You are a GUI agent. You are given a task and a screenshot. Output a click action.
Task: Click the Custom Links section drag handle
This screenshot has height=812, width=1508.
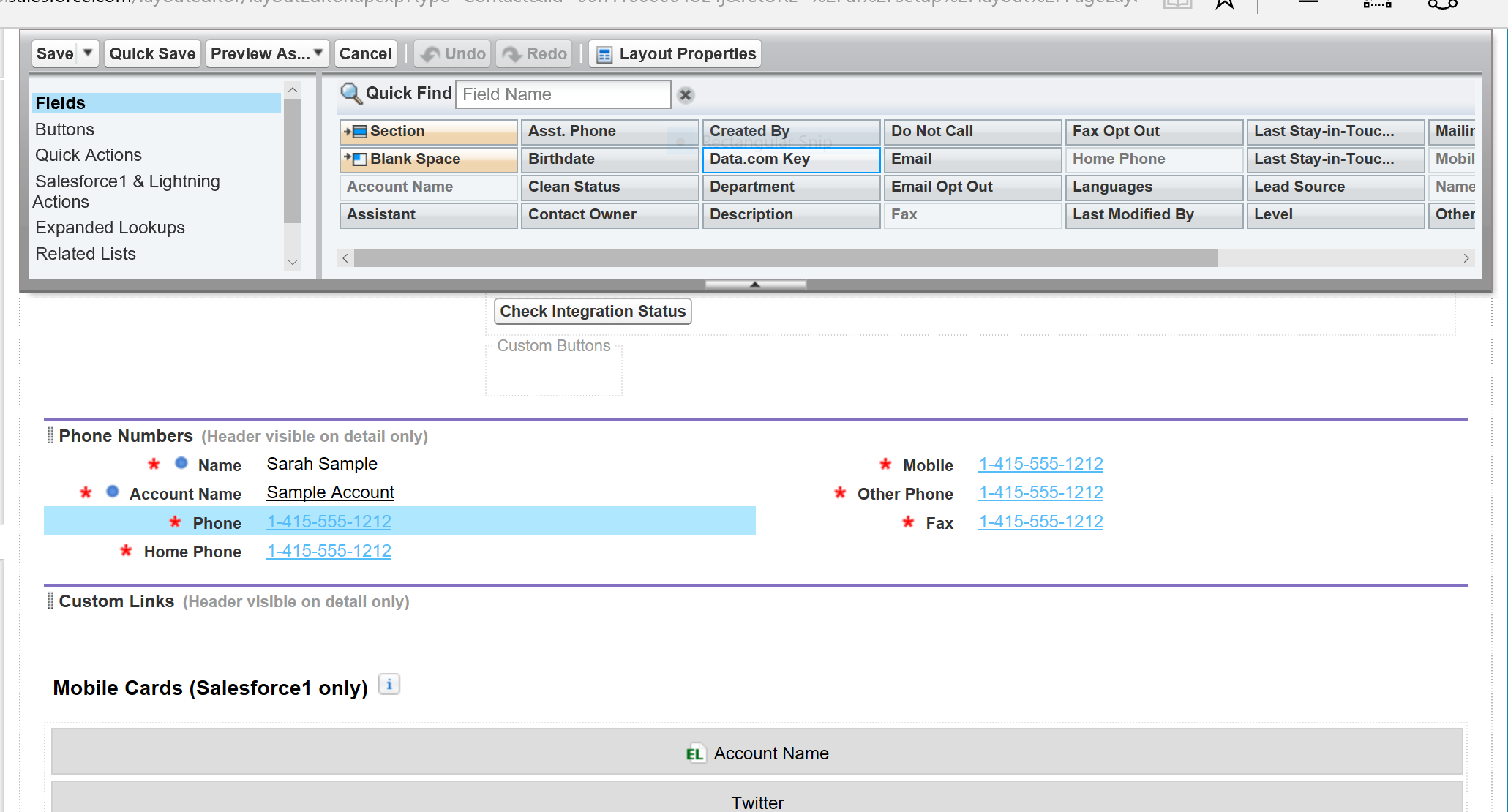(x=50, y=601)
